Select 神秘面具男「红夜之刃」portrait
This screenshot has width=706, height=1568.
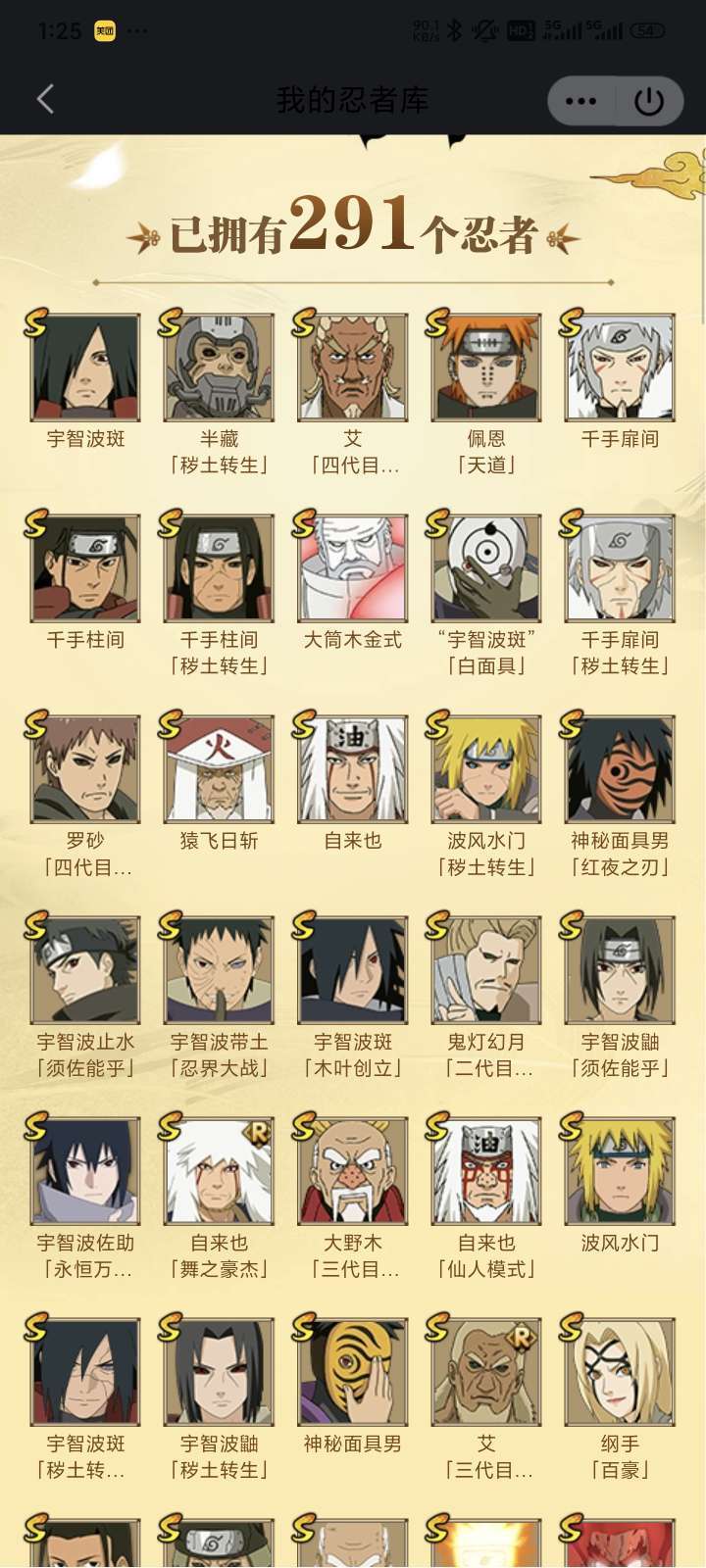pos(620,769)
